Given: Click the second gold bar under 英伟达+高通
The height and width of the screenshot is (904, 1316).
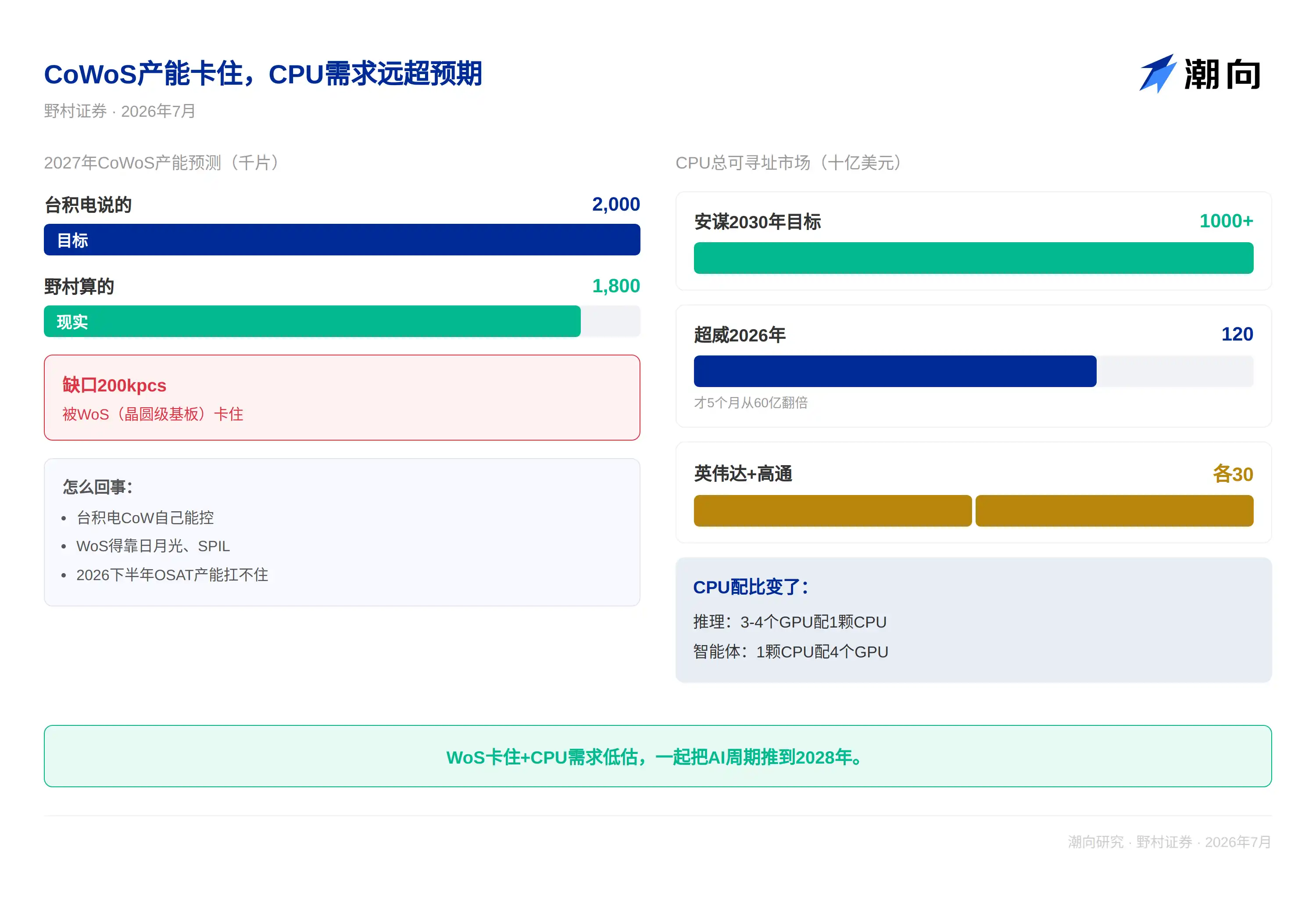Looking at the screenshot, I should coord(1114,511).
